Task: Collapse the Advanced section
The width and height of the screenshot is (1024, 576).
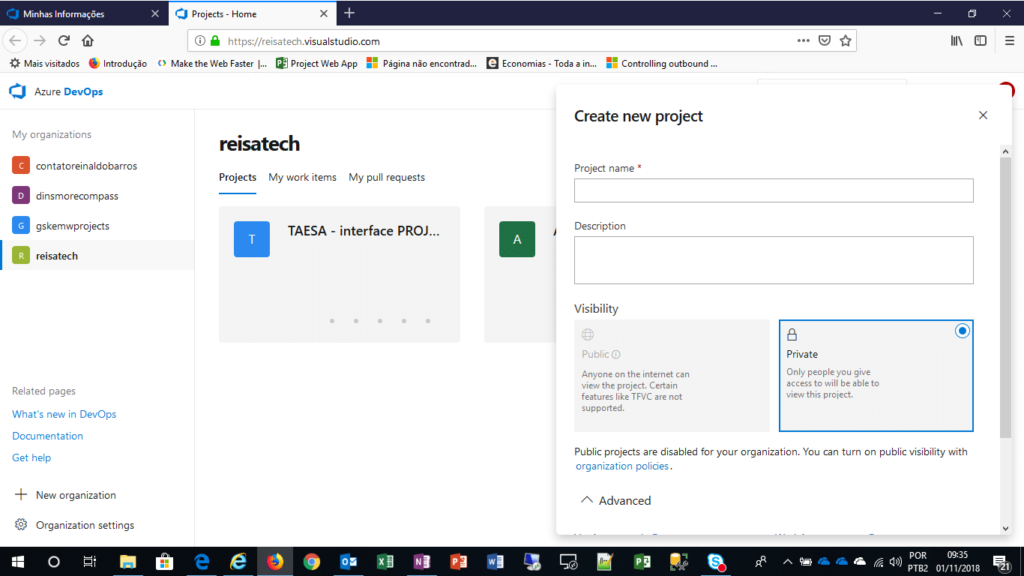Action: tap(616, 500)
